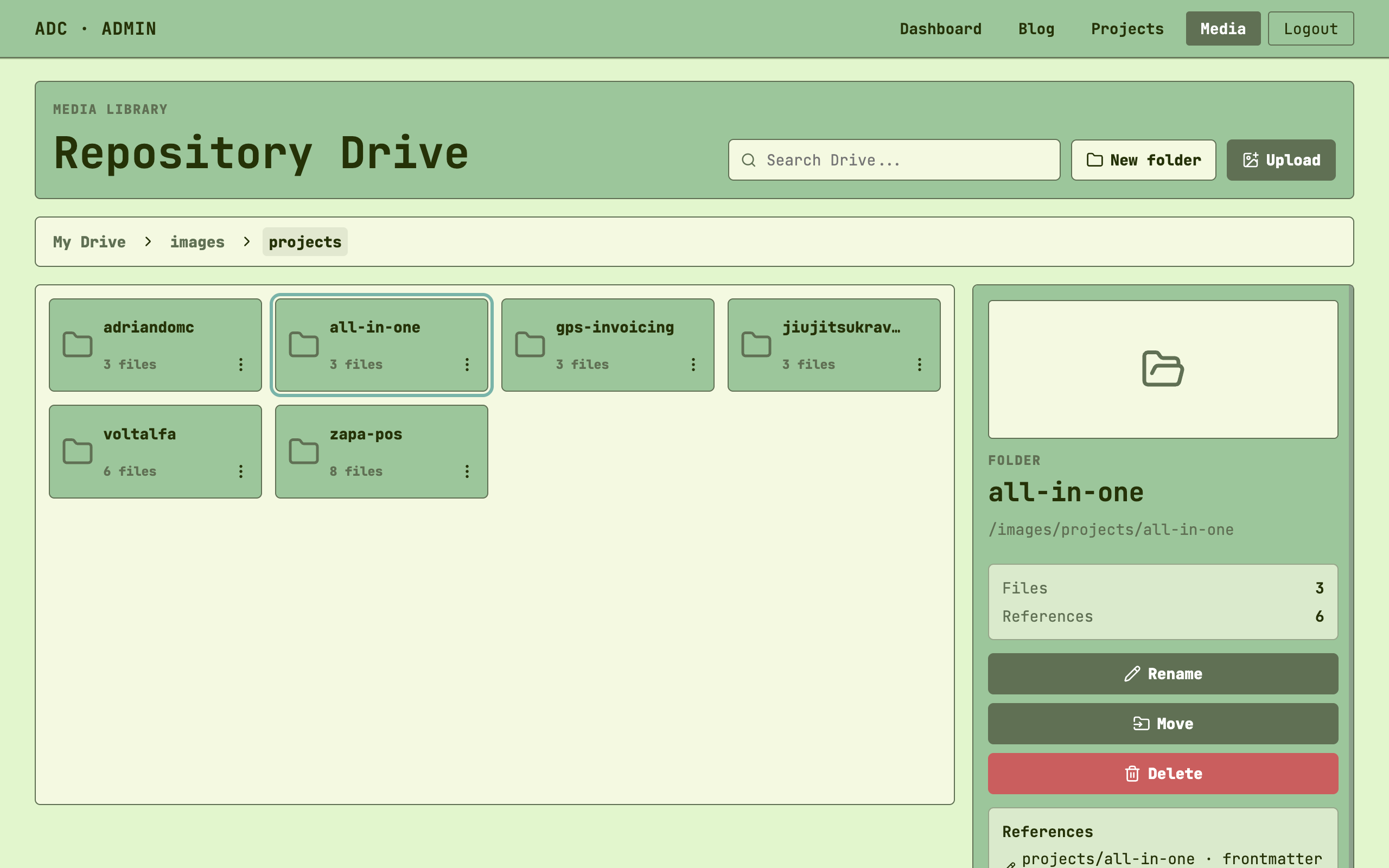The height and width of the screenshot is (868, 1389).
Task: Log out using the Logout button
Action: (1310, 29)
